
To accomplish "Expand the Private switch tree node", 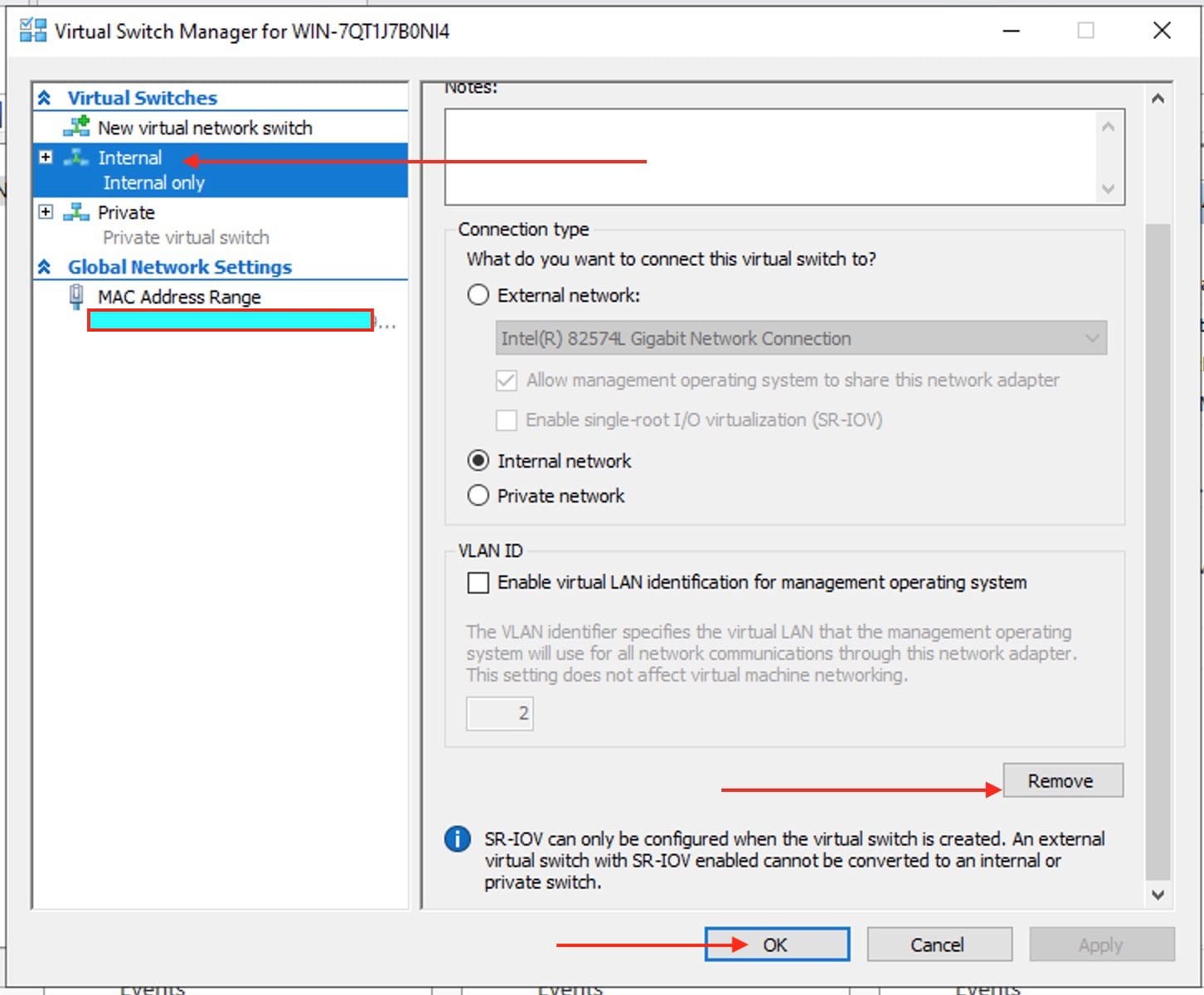I will [x=46, y=211].
